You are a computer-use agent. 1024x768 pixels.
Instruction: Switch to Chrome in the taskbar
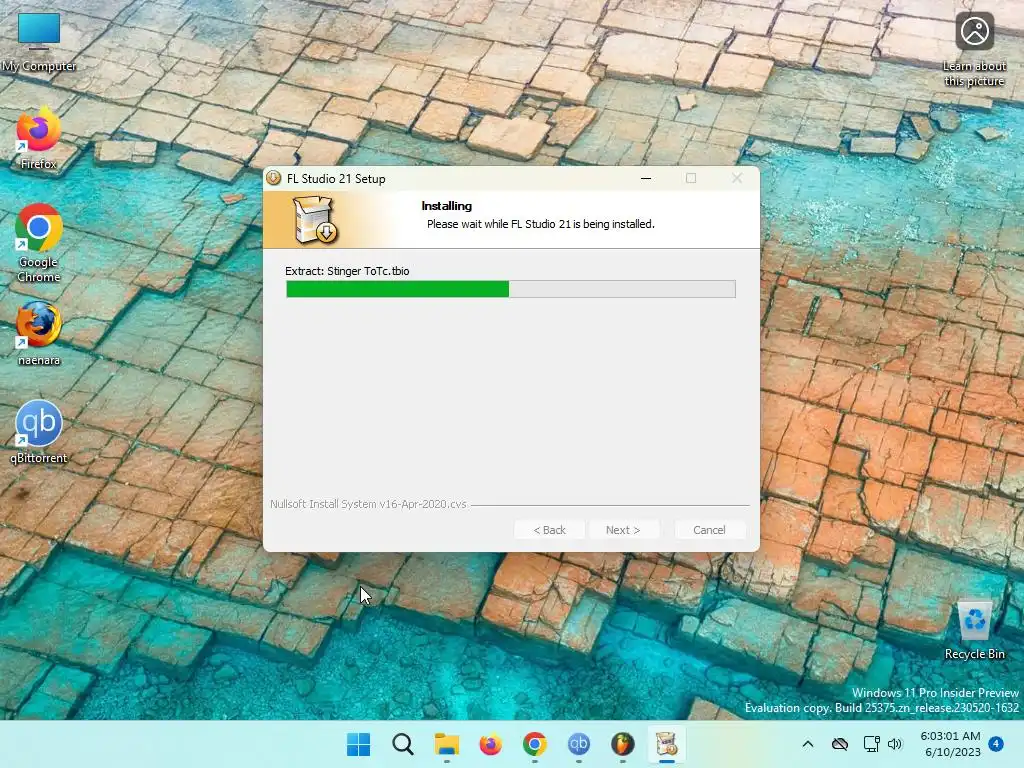pos(534,744)
